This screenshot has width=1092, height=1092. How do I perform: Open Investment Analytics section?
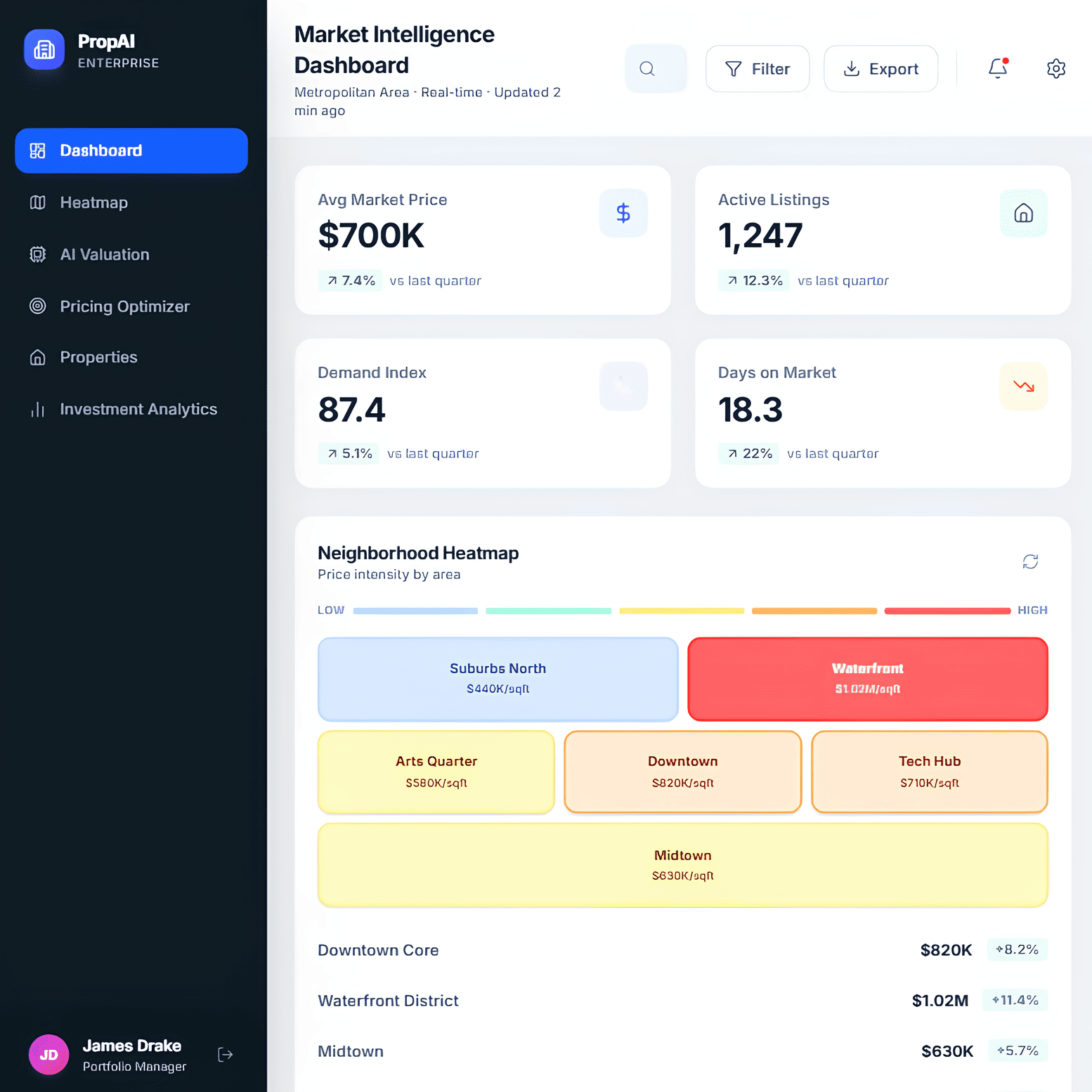point(138,409)
